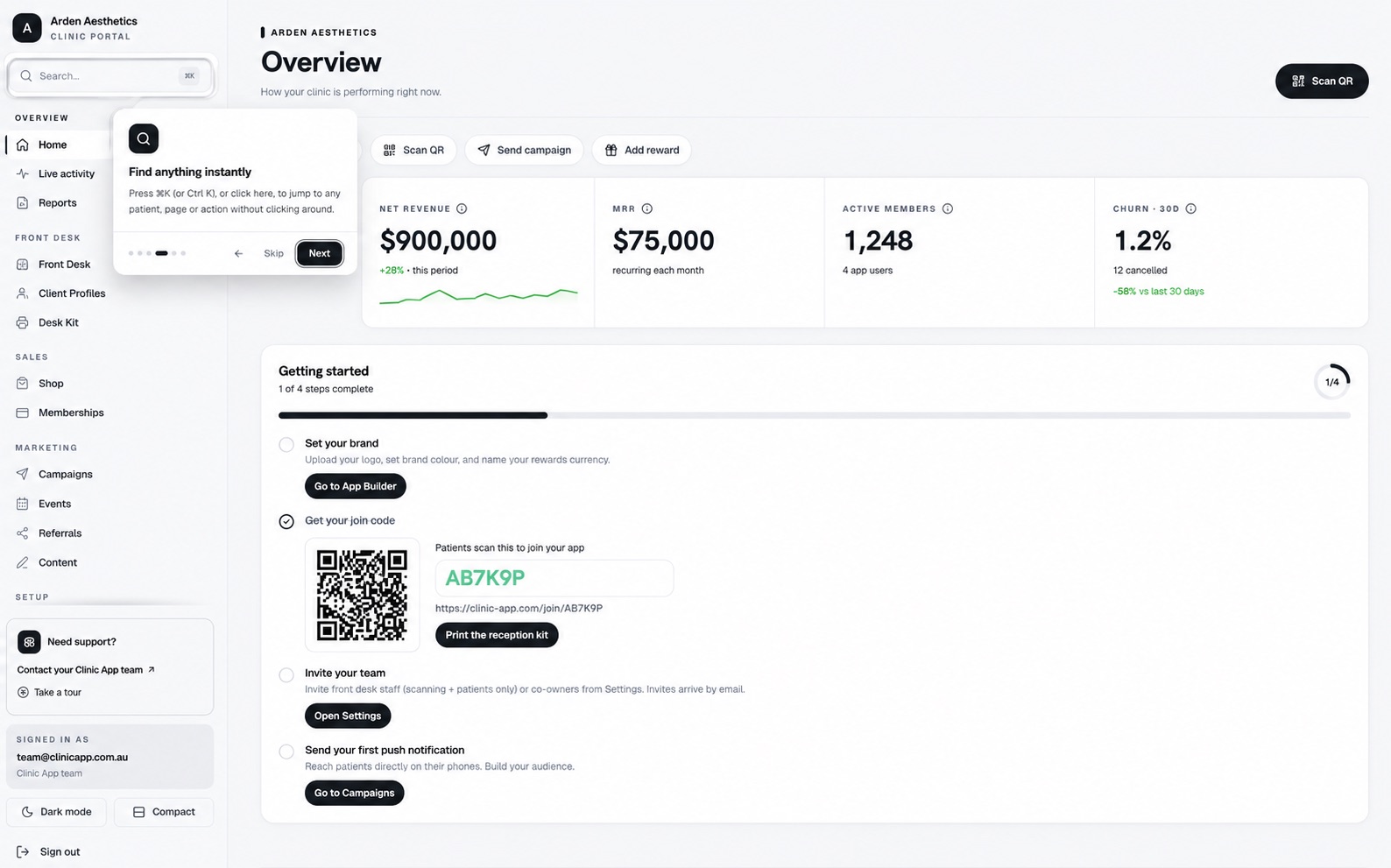Click the Front Desk sidebar icon
Screen dimensions: 1391x868
(x=23, y=265)
